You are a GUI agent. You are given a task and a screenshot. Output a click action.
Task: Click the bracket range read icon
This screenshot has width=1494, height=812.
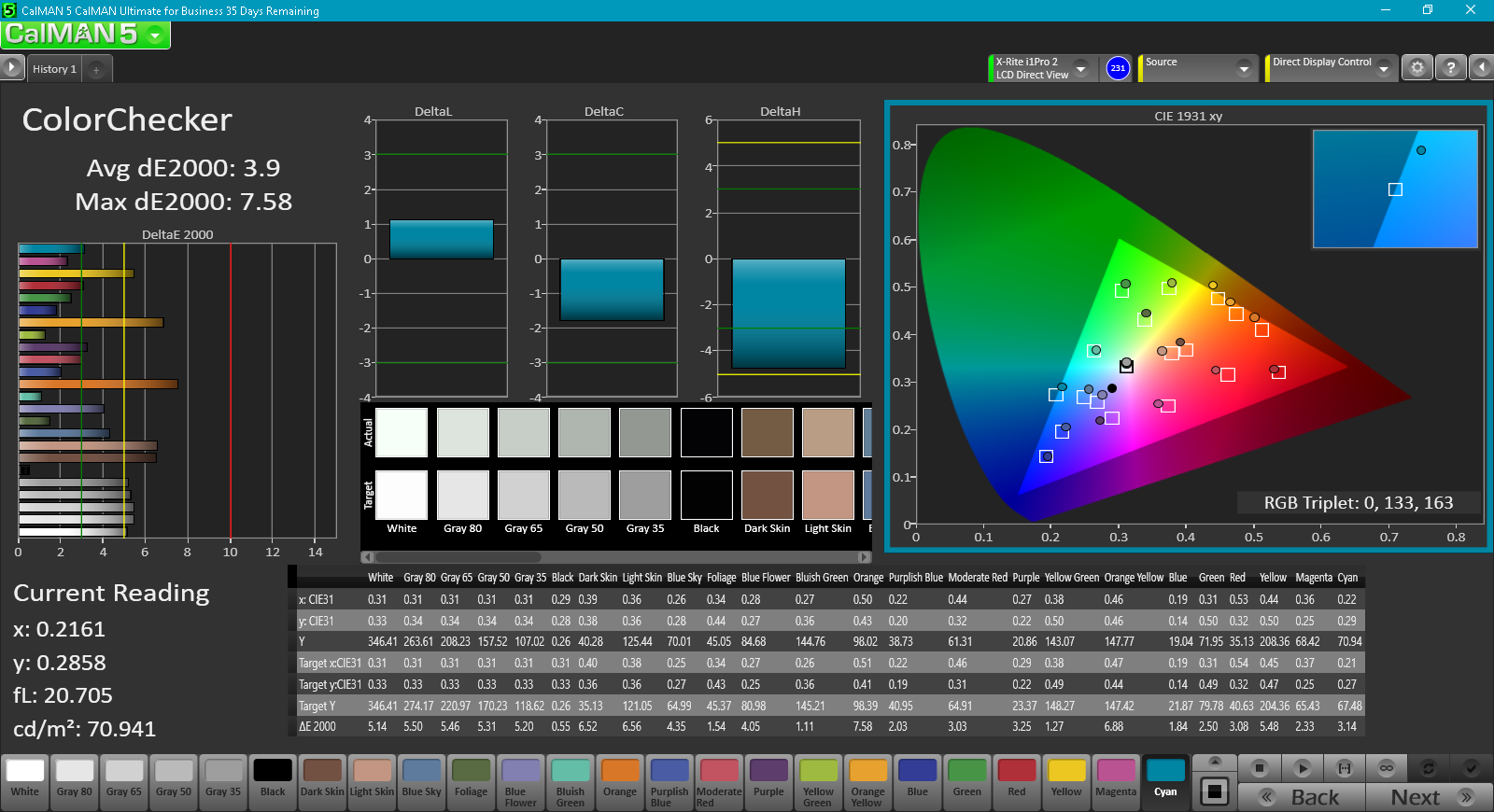[1345, 768]
